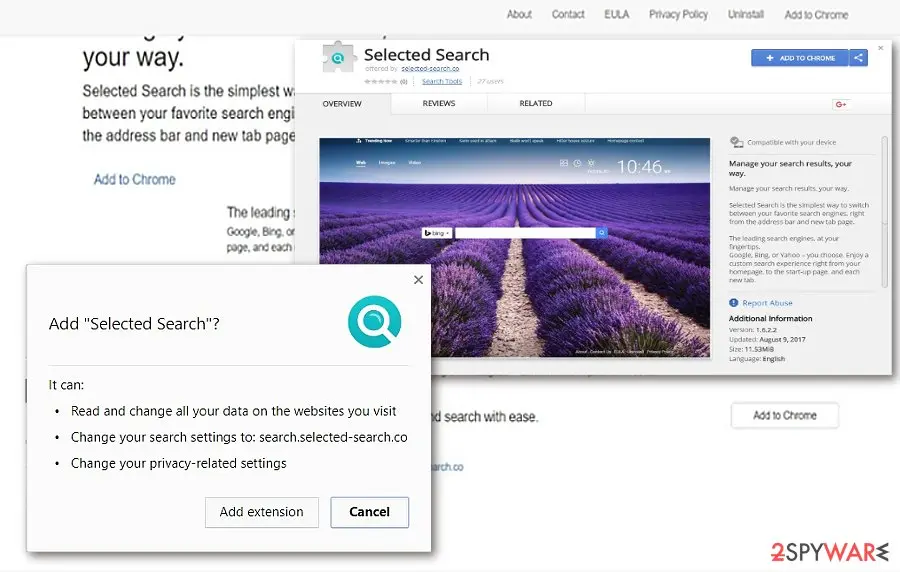Switch to the Related tab
This screenshot has height=572, width=900.
536,103
